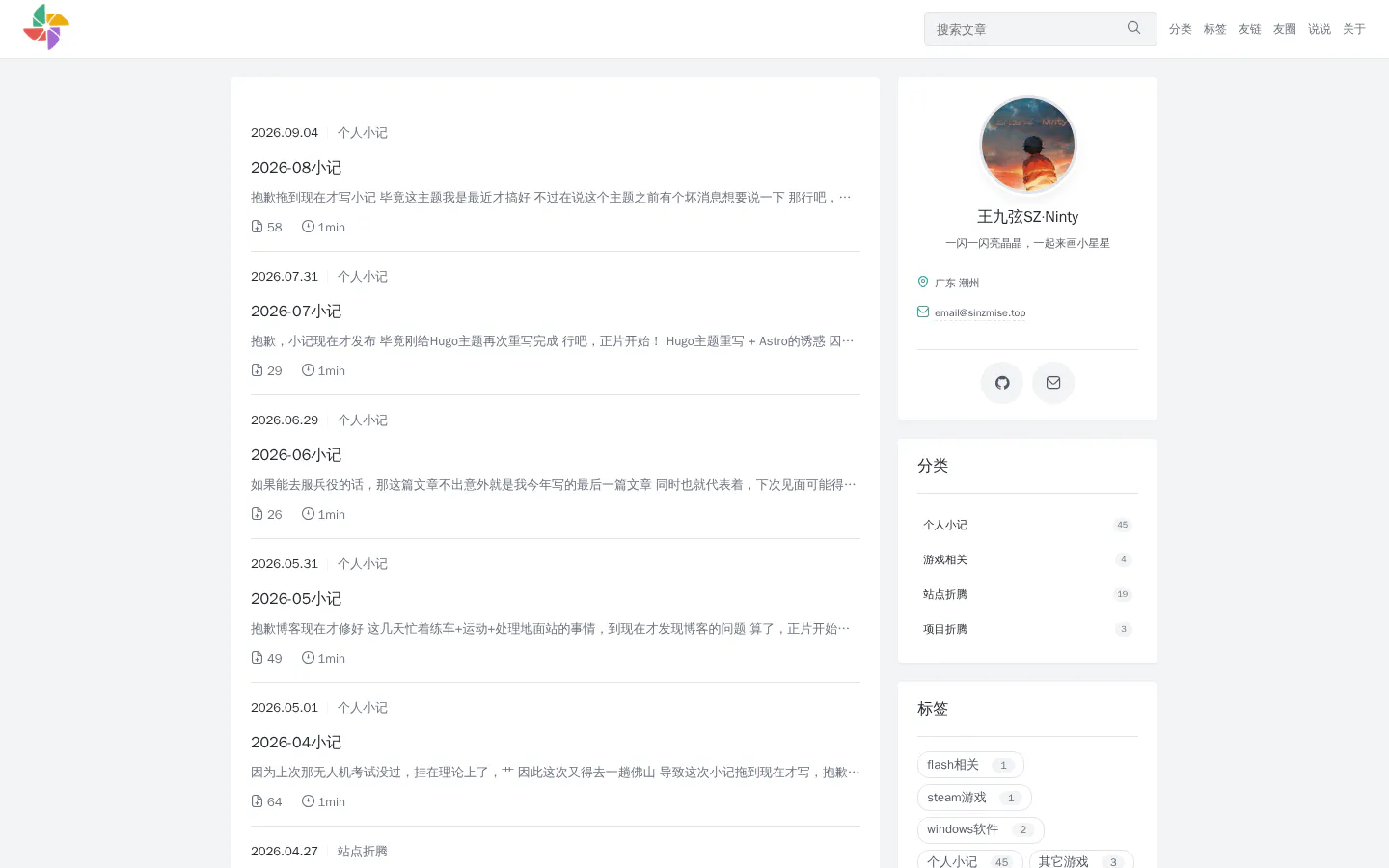Select 项目折腾 in the 分类 list
The image size is (1389, 868).
pos(1027,629)
